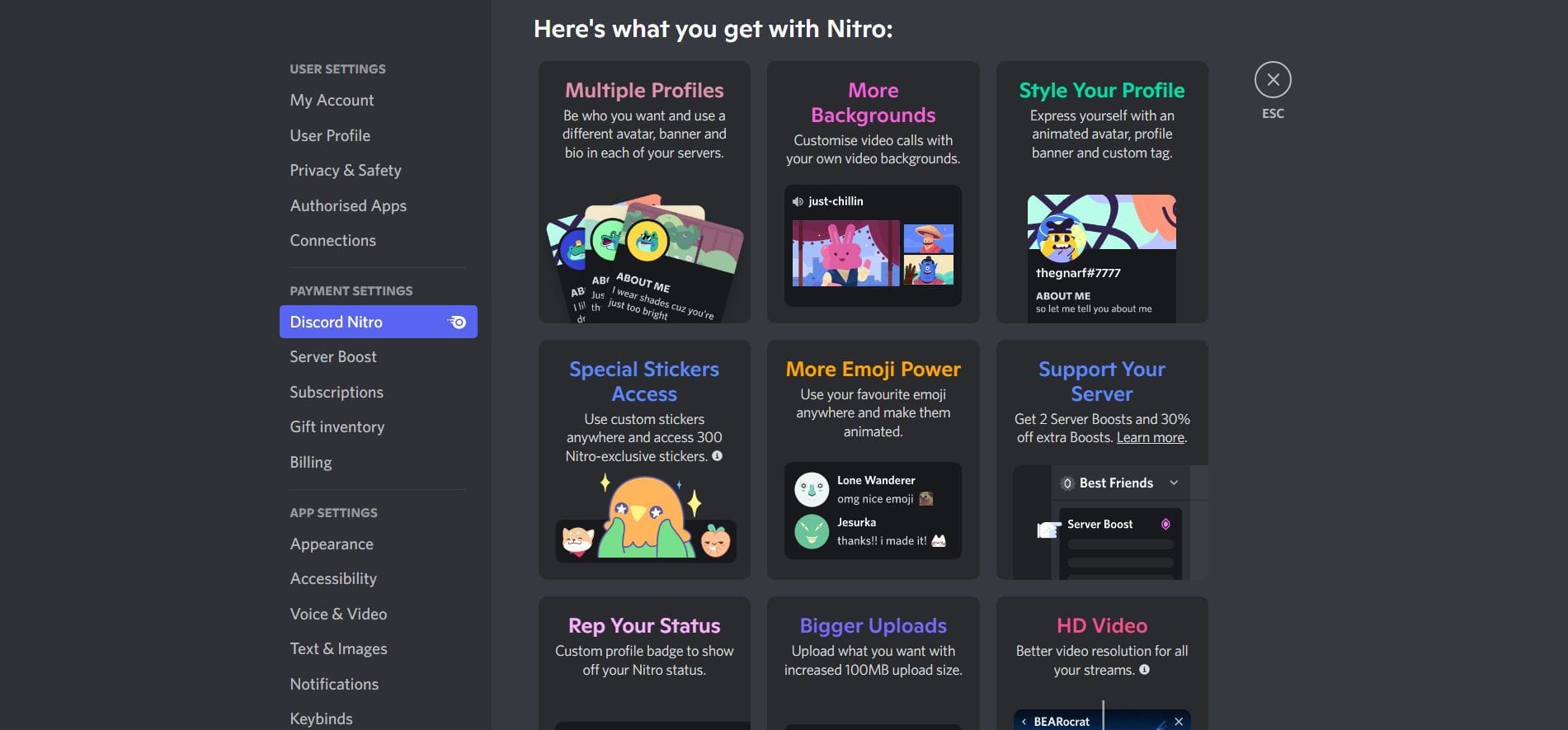Navigate to Voice & Video settings
The image size is (1568, 730).
tap(338, 614)
